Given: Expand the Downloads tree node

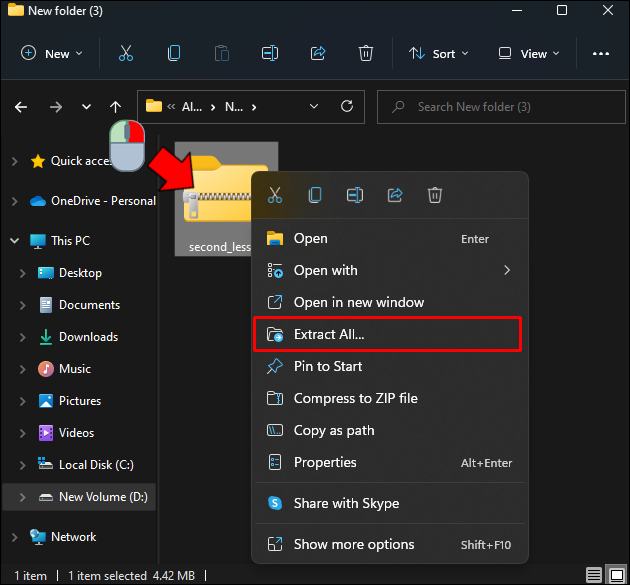Looking at the screenshot, I should tap(22, 337).
